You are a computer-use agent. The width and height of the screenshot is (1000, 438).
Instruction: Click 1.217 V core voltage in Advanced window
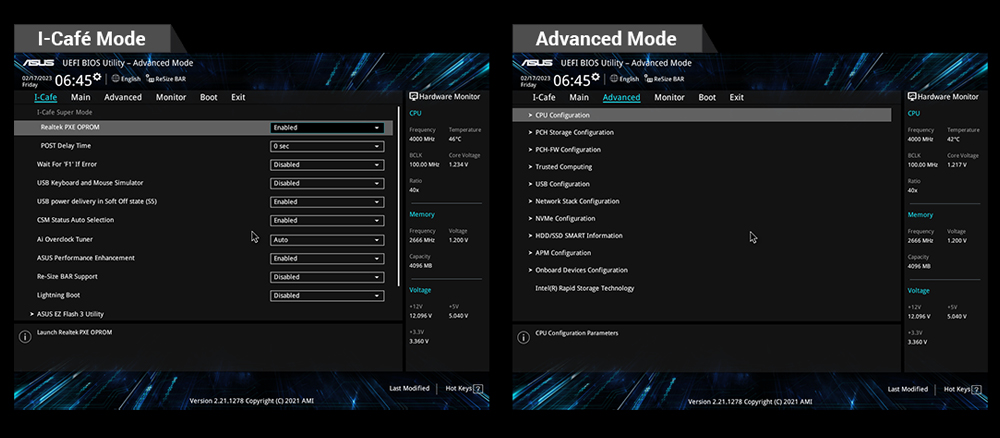(957, 165)
